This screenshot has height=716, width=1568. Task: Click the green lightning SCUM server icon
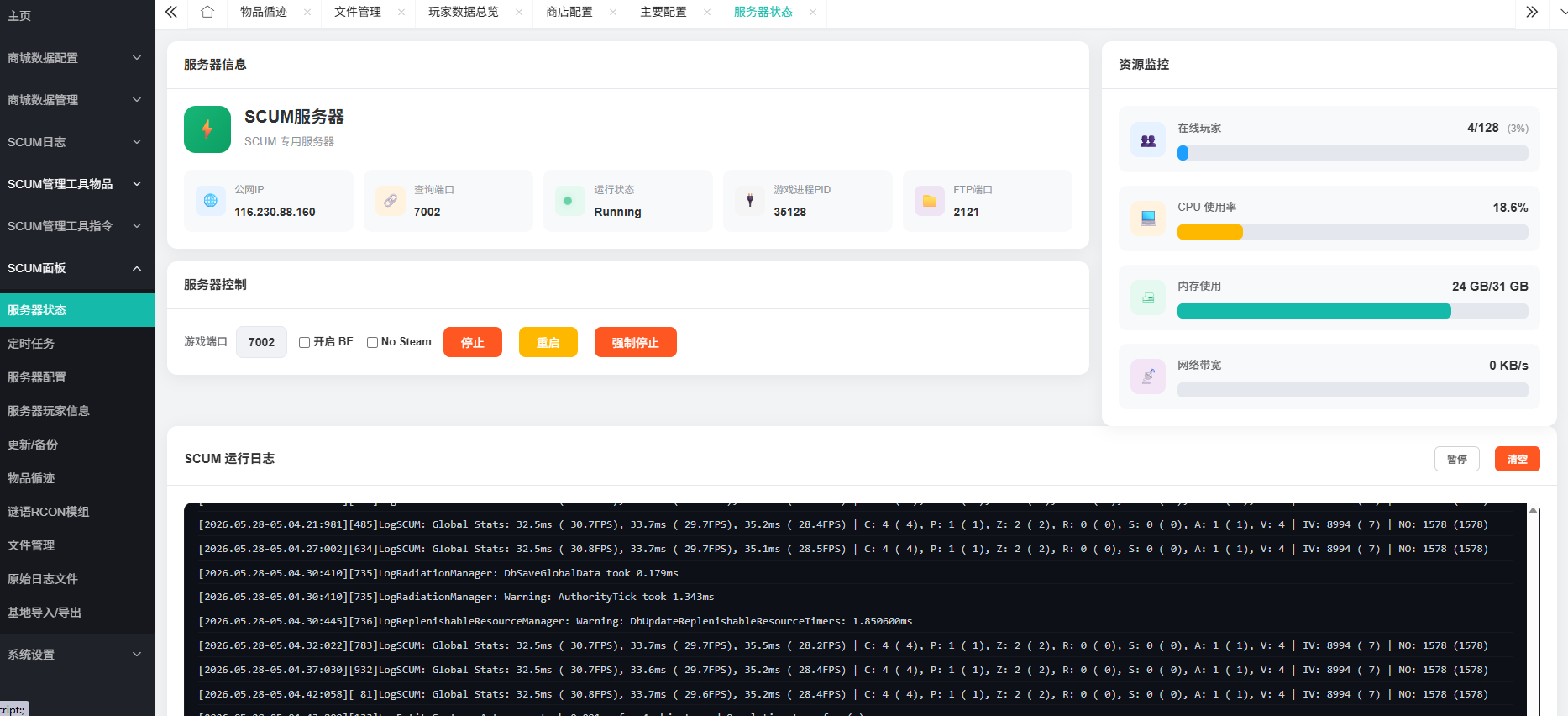coord(207,129)
